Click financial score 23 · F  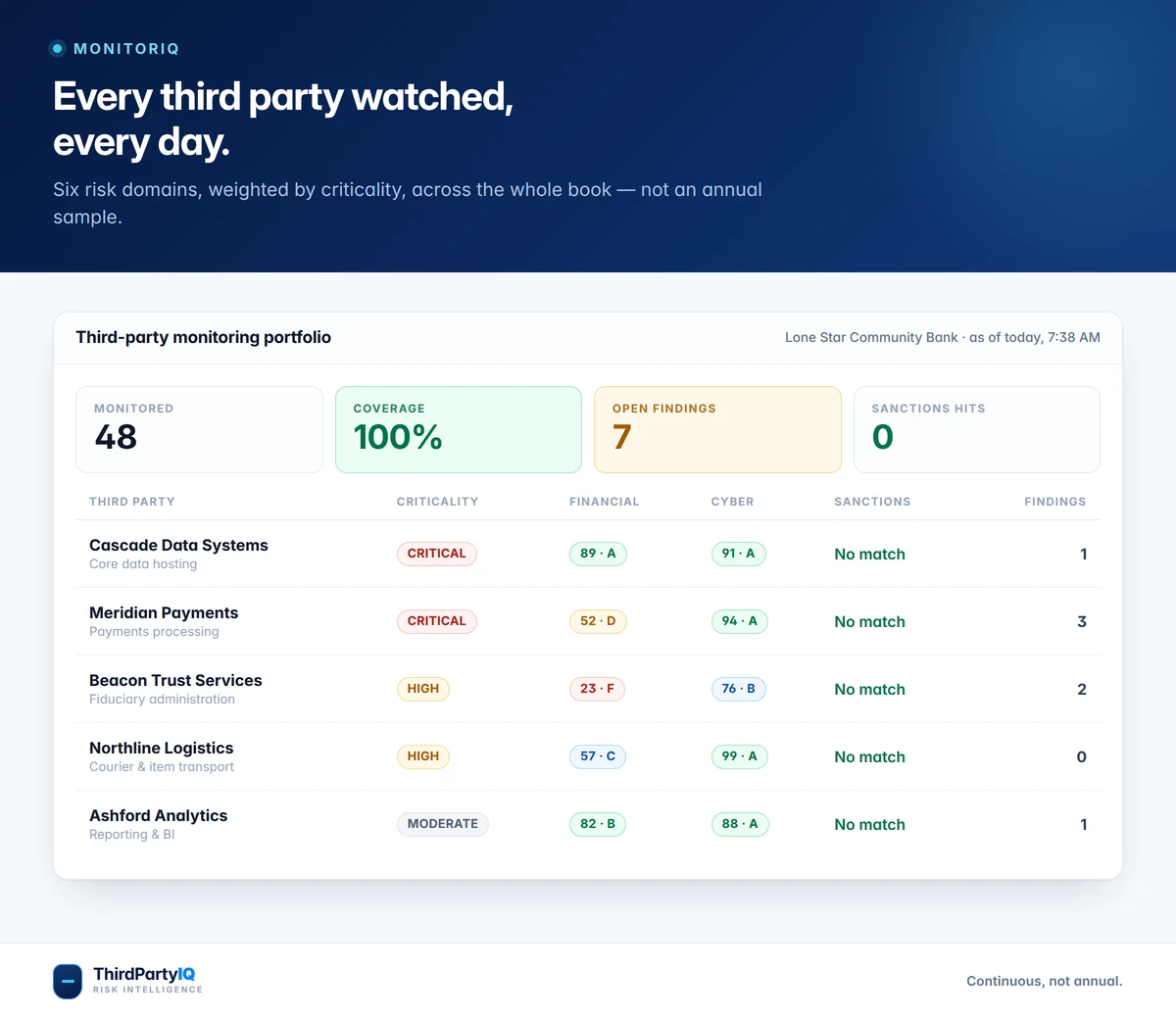(x=597, y=689)
